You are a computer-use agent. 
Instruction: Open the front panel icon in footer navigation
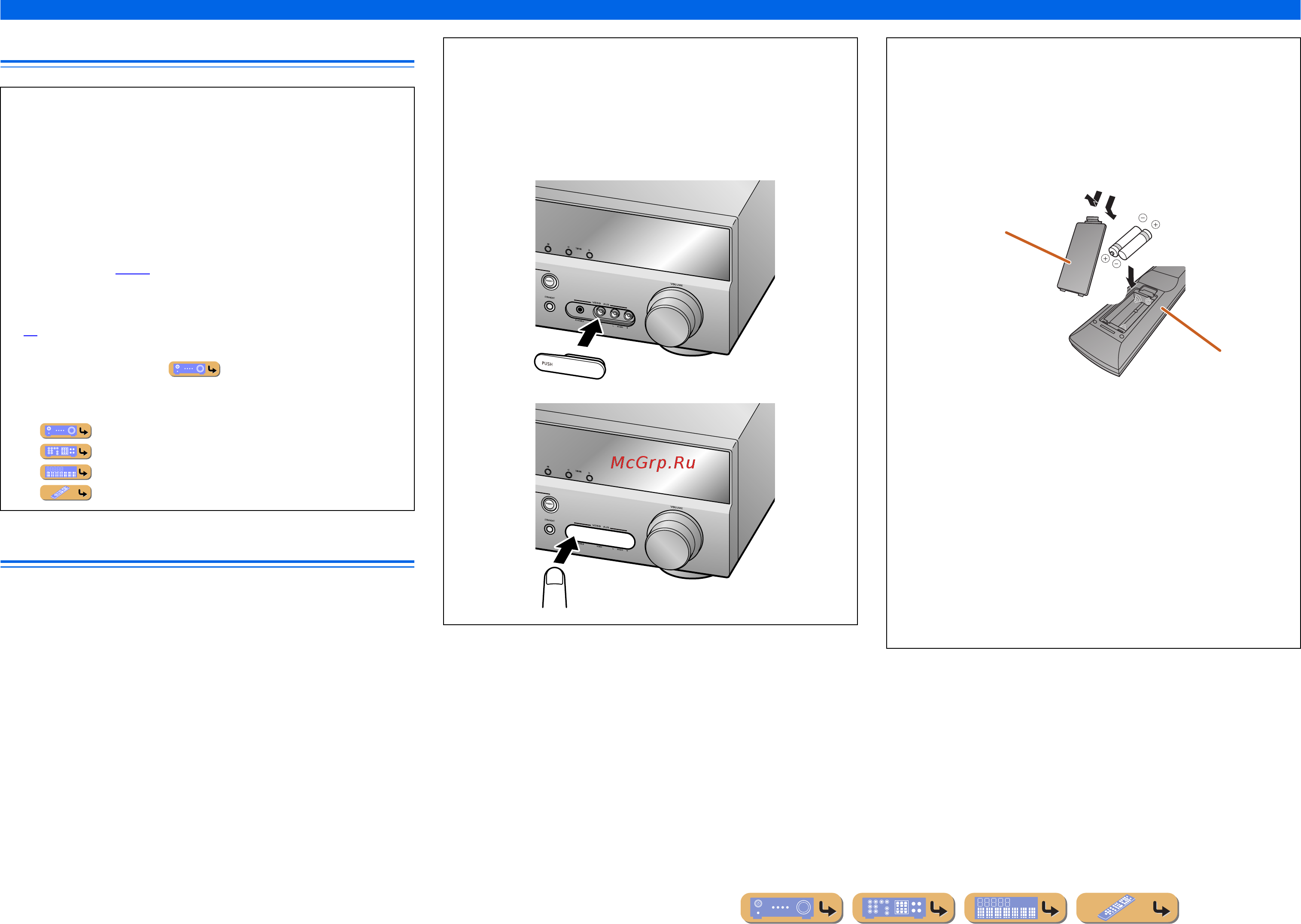(791, 907)
